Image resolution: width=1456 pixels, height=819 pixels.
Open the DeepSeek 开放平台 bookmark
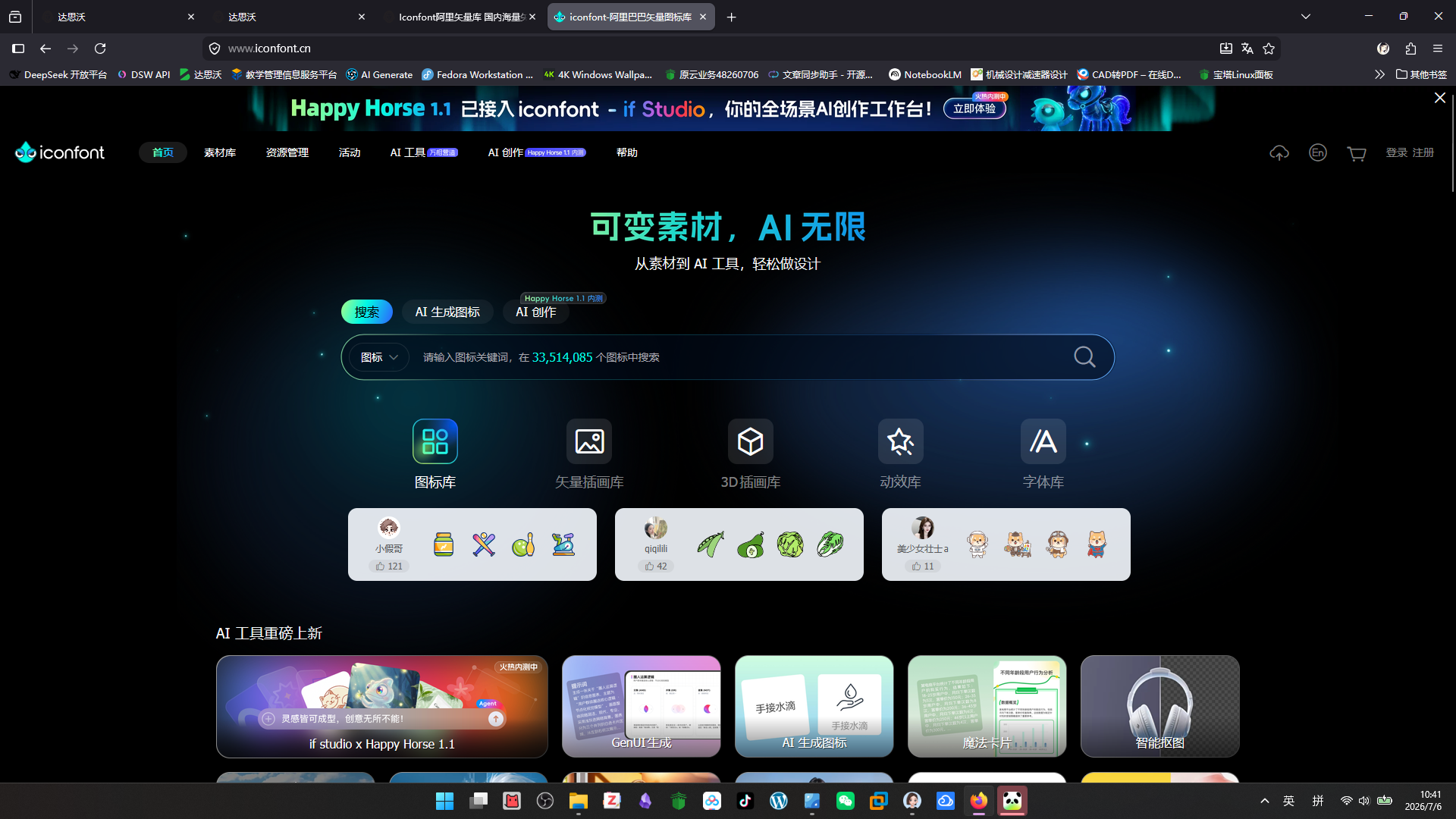58,74
